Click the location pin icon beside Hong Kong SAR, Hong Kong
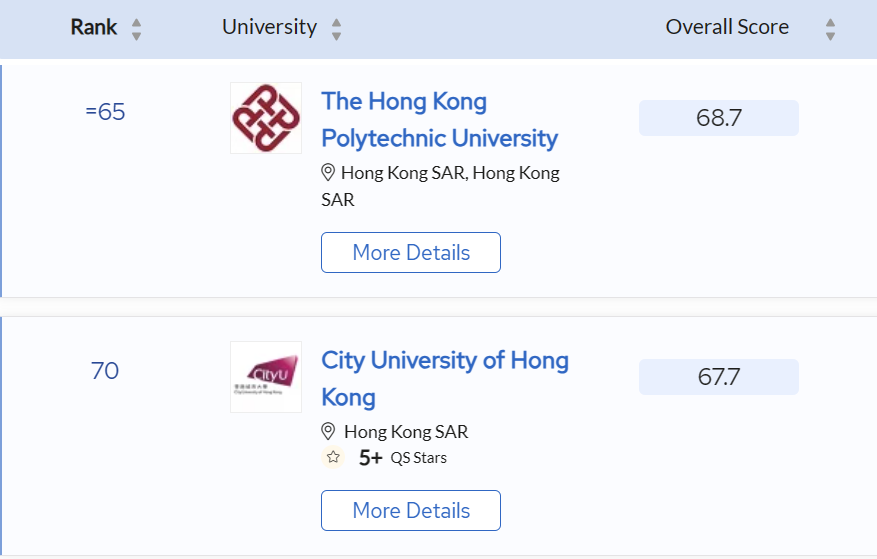The image size is (877, 559). tap(328, 172)
